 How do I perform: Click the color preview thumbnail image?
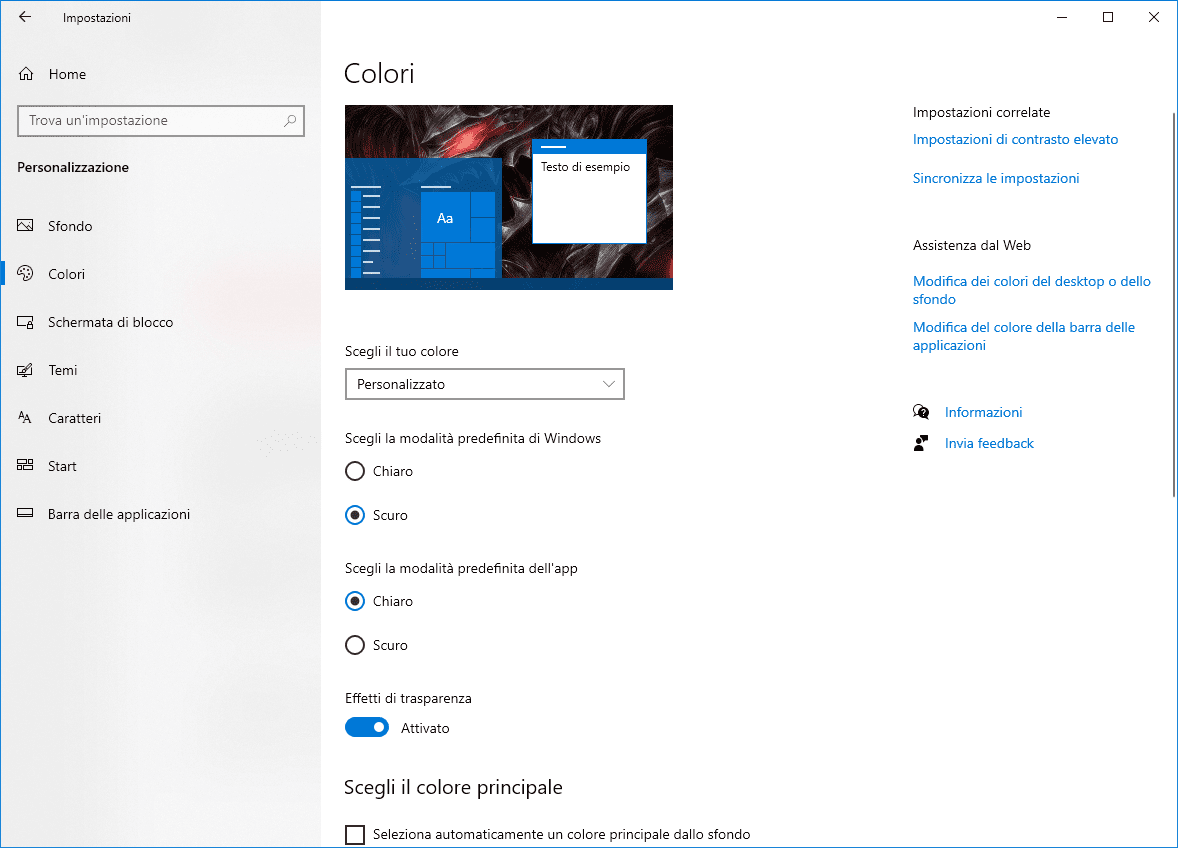(x=508, y=197)
